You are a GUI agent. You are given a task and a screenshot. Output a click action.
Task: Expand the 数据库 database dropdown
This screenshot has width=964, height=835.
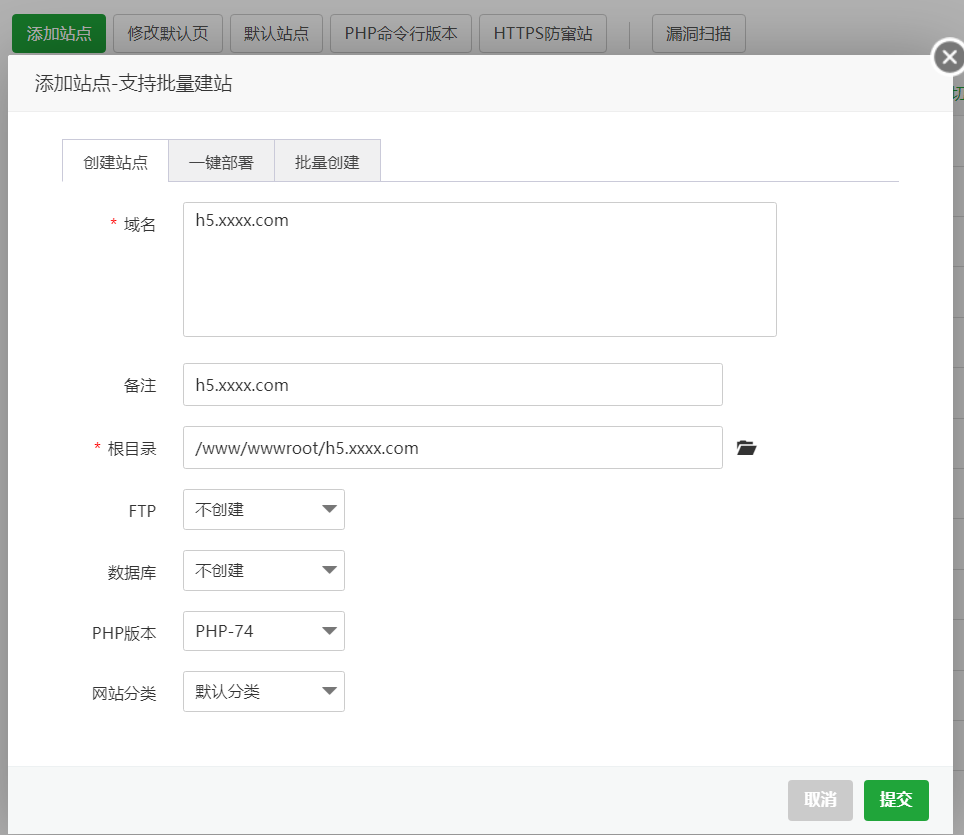(x=264, y=571)
